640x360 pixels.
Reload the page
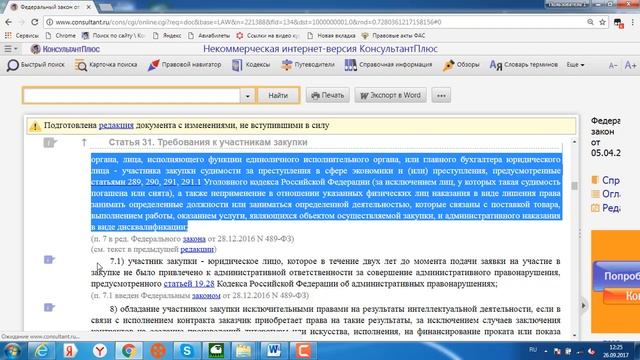pyautogui.click(x=35, y=22)
